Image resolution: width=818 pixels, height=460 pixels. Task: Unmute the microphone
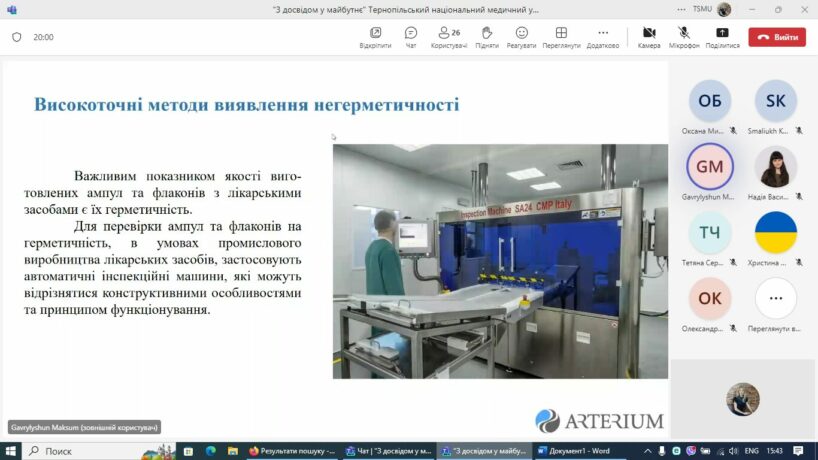pyautogui.click(x=684, y=37)
